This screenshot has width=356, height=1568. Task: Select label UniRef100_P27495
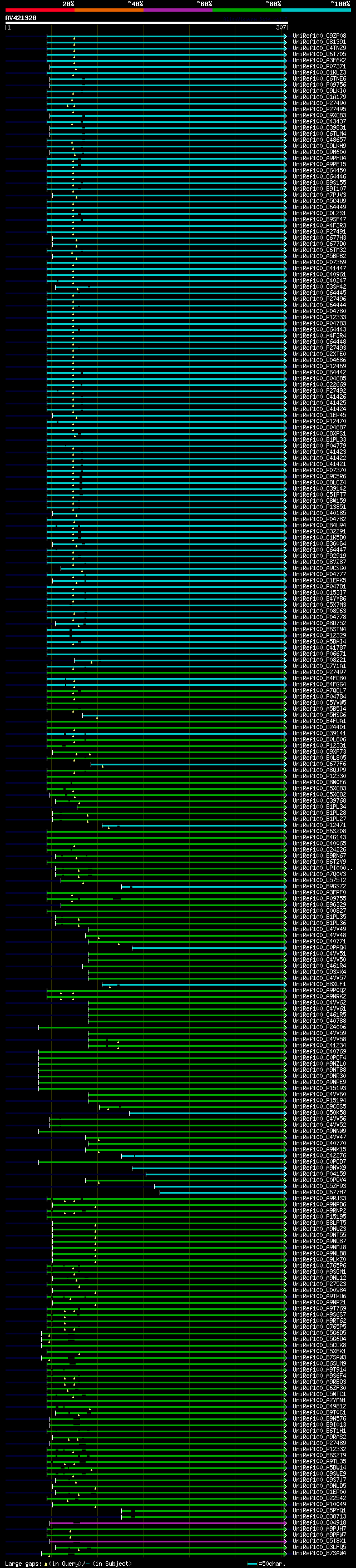319,110
